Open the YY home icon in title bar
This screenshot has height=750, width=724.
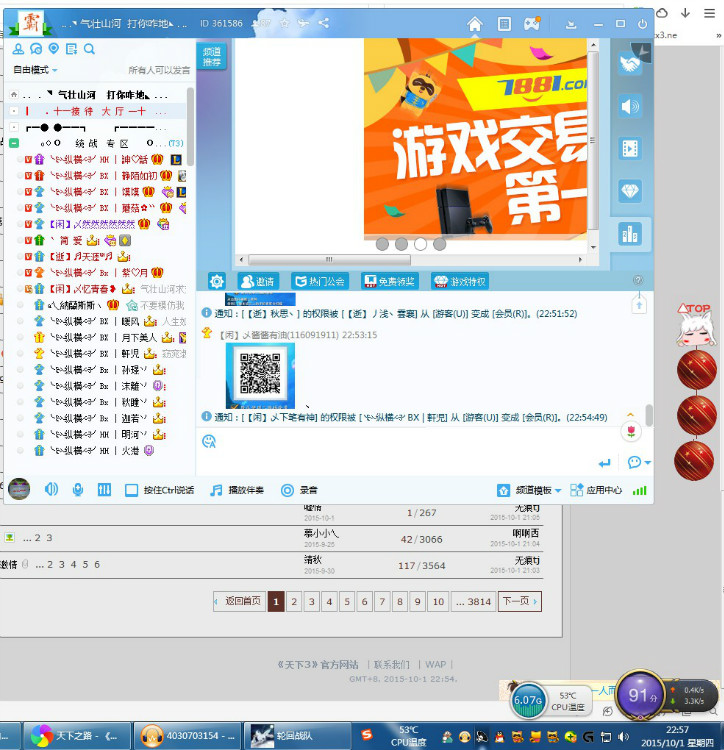point(474,23)
